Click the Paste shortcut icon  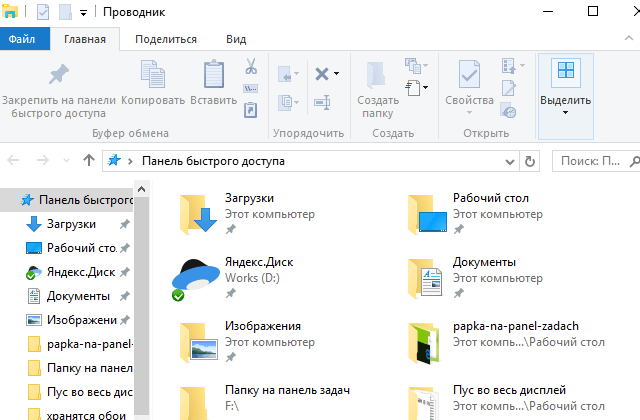(x=251, y=110)
